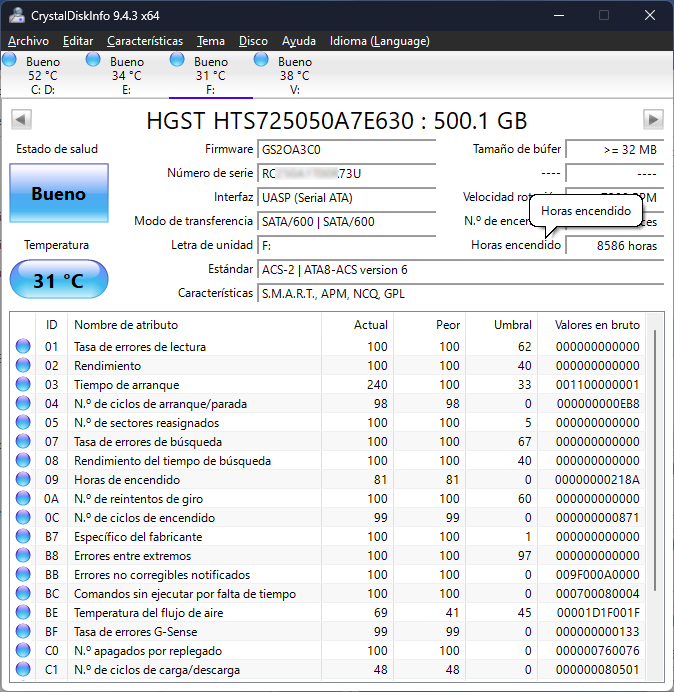Click the Estándar field ACS-2
674x692 pixels.
461,270
